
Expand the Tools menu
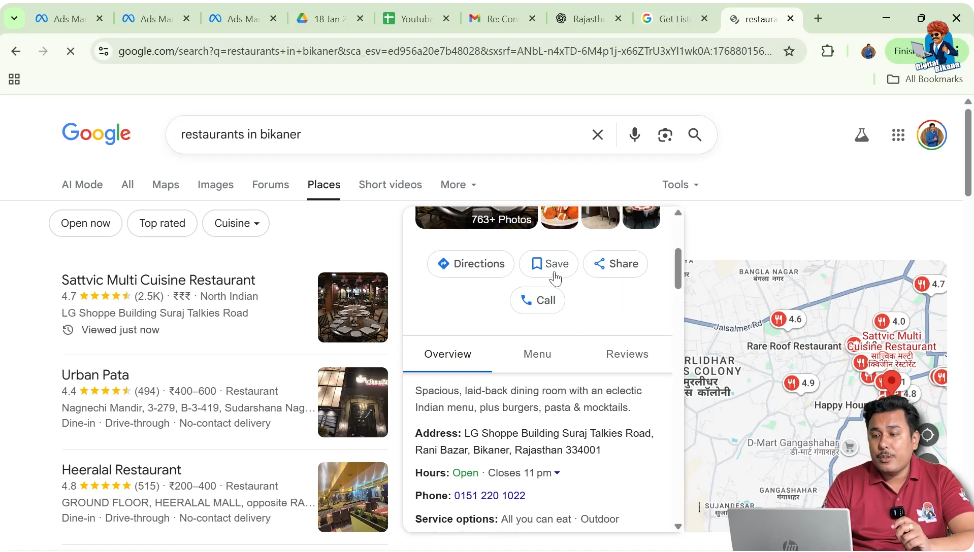pos(680,184)
